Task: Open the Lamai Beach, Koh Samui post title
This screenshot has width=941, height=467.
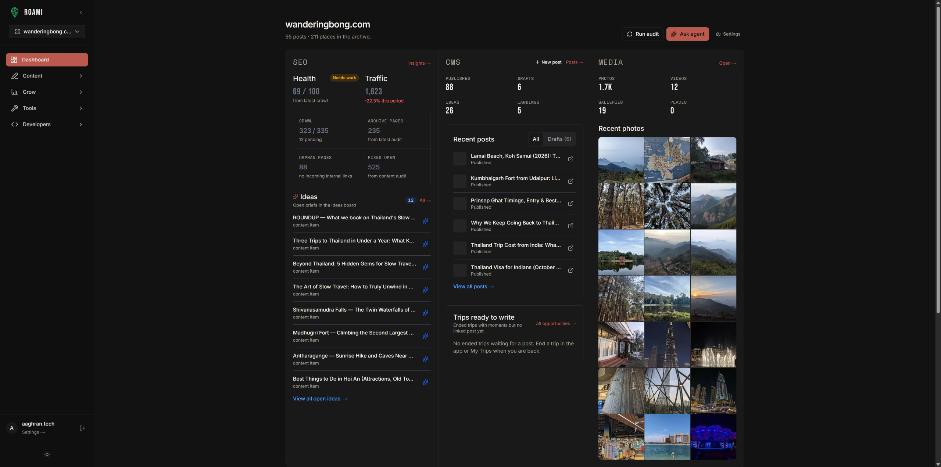Action: tap(516, 156)
